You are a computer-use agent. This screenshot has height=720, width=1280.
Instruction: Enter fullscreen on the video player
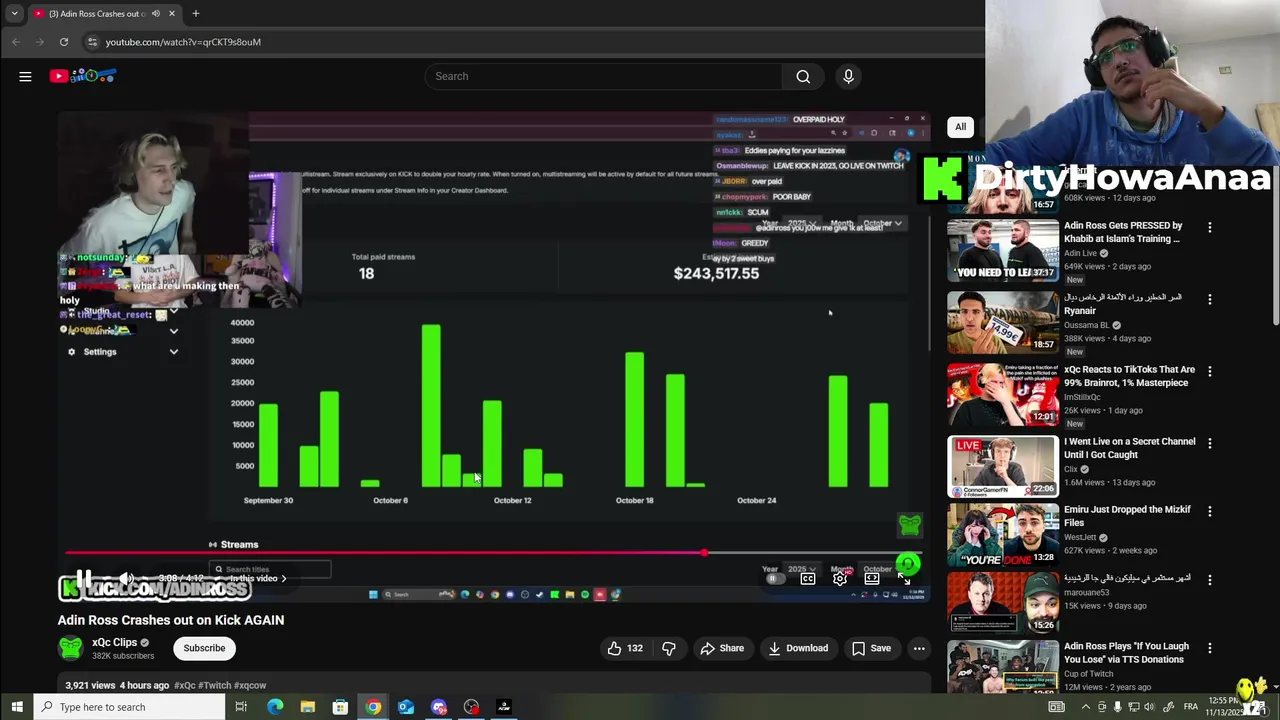click(x=904, y=578)
